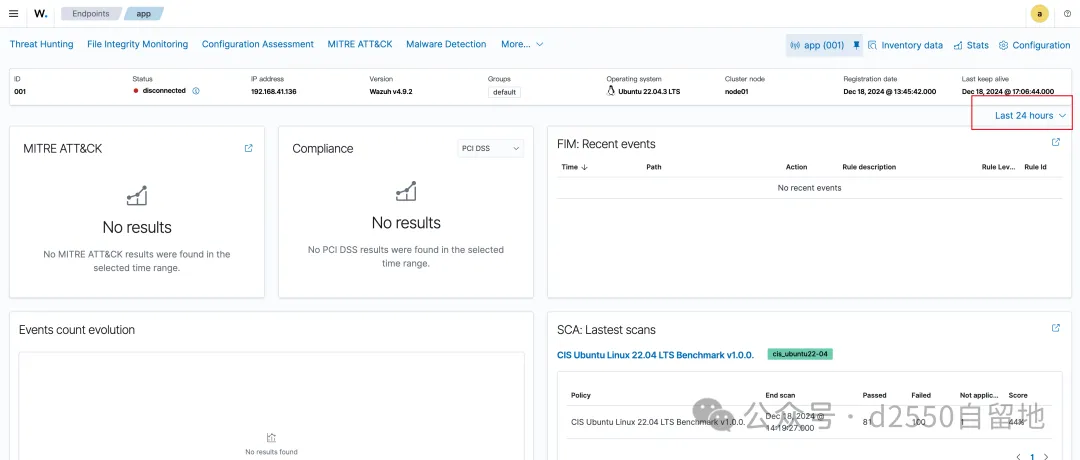Open the File Integrity Monitoring tab
1080x460 pixels.
click(137, 44)
